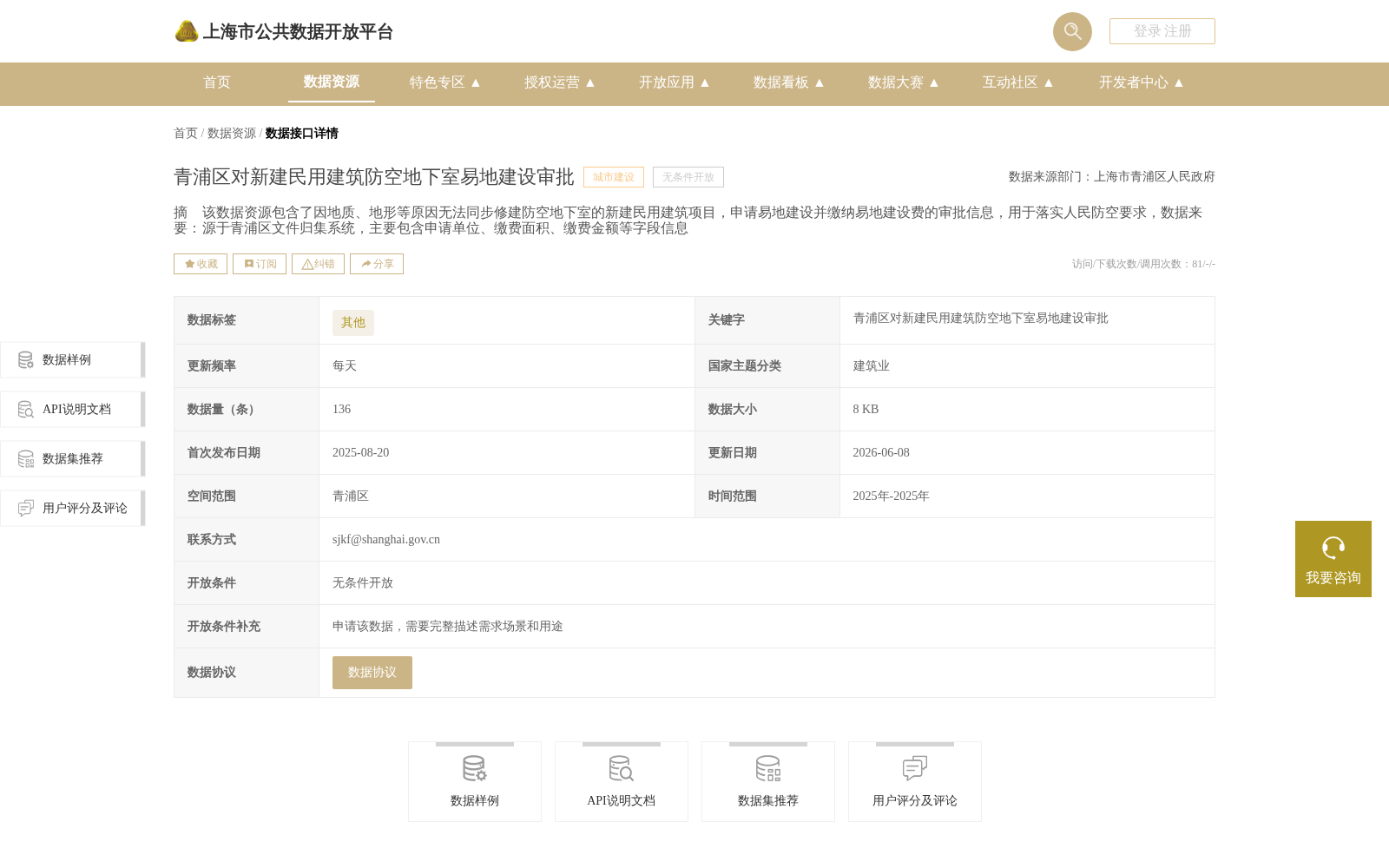Click the 我要咨询 label text
The height and width of the screenshot is (868, 1389).
1333,578
